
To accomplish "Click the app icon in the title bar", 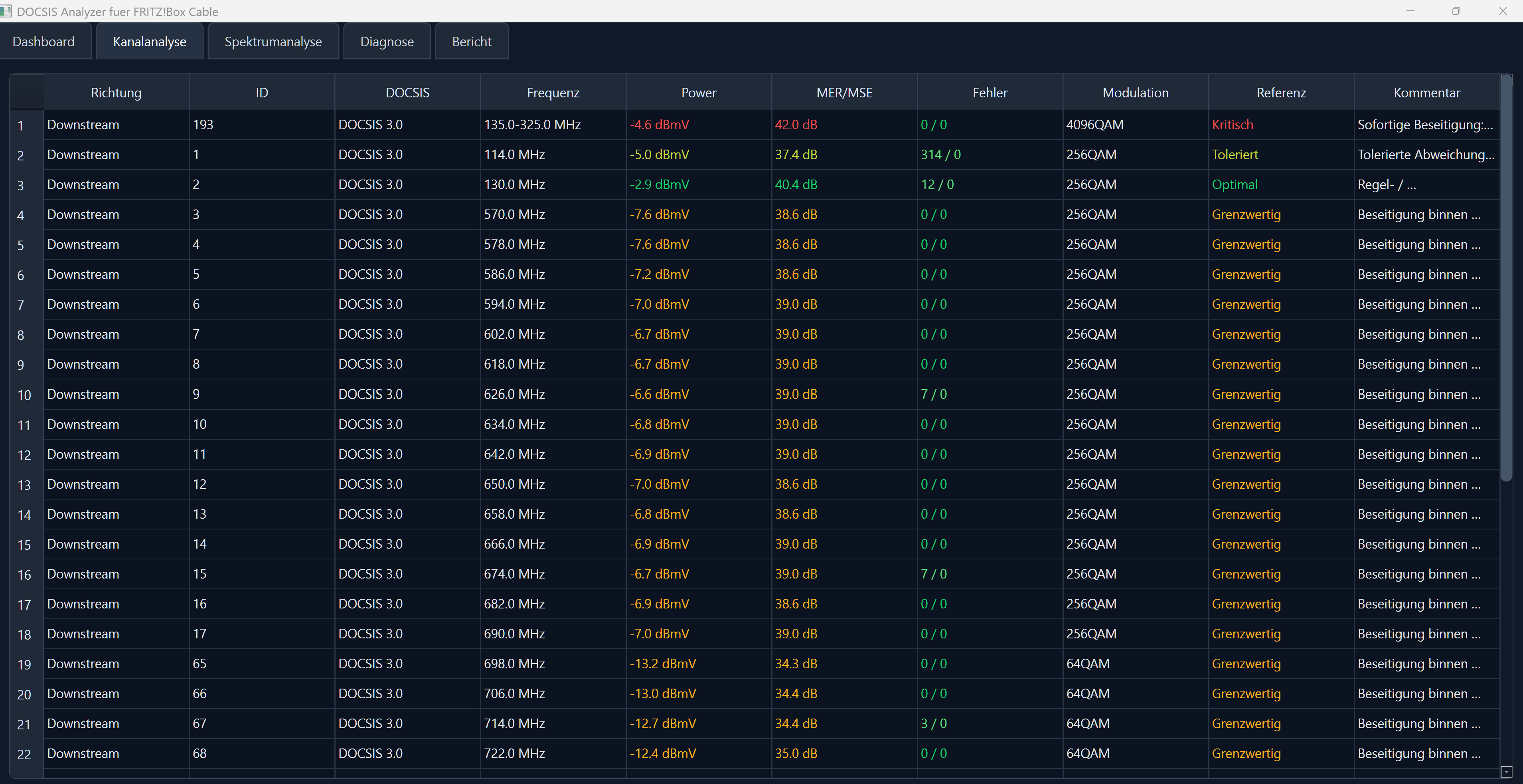I will pos(6,11).
